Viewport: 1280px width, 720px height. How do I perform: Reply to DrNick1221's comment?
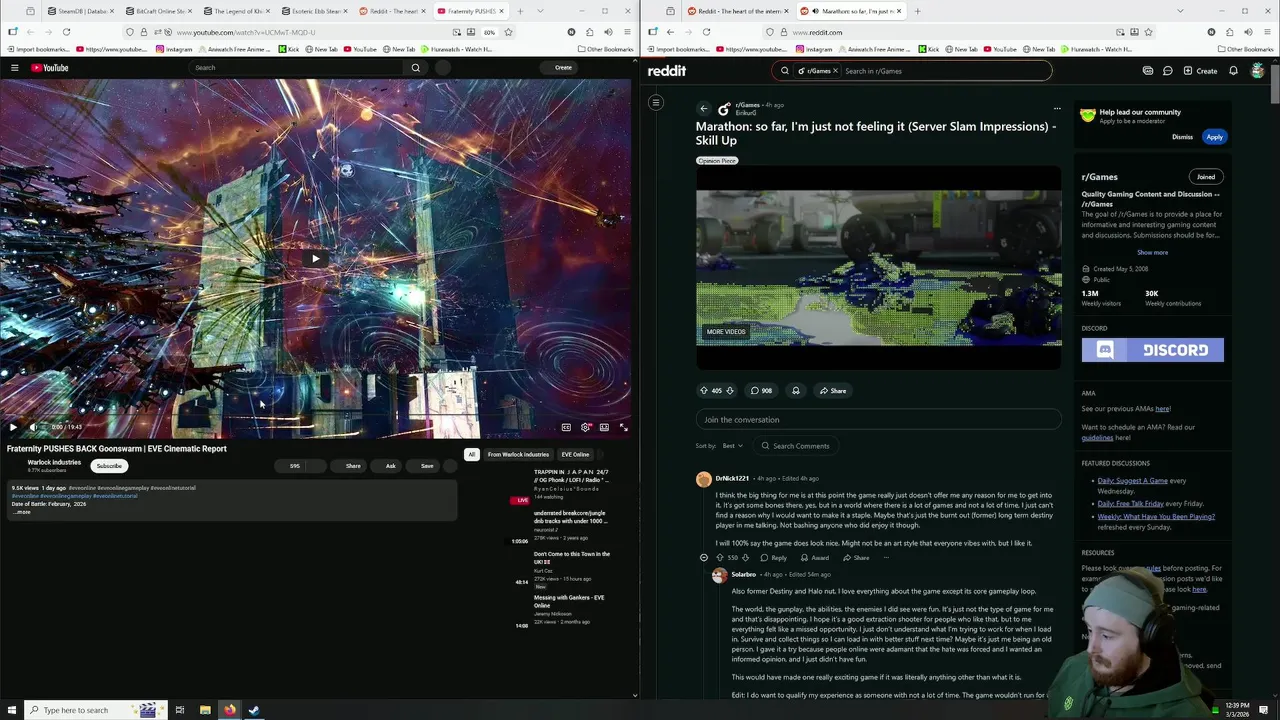coord(774,558)
